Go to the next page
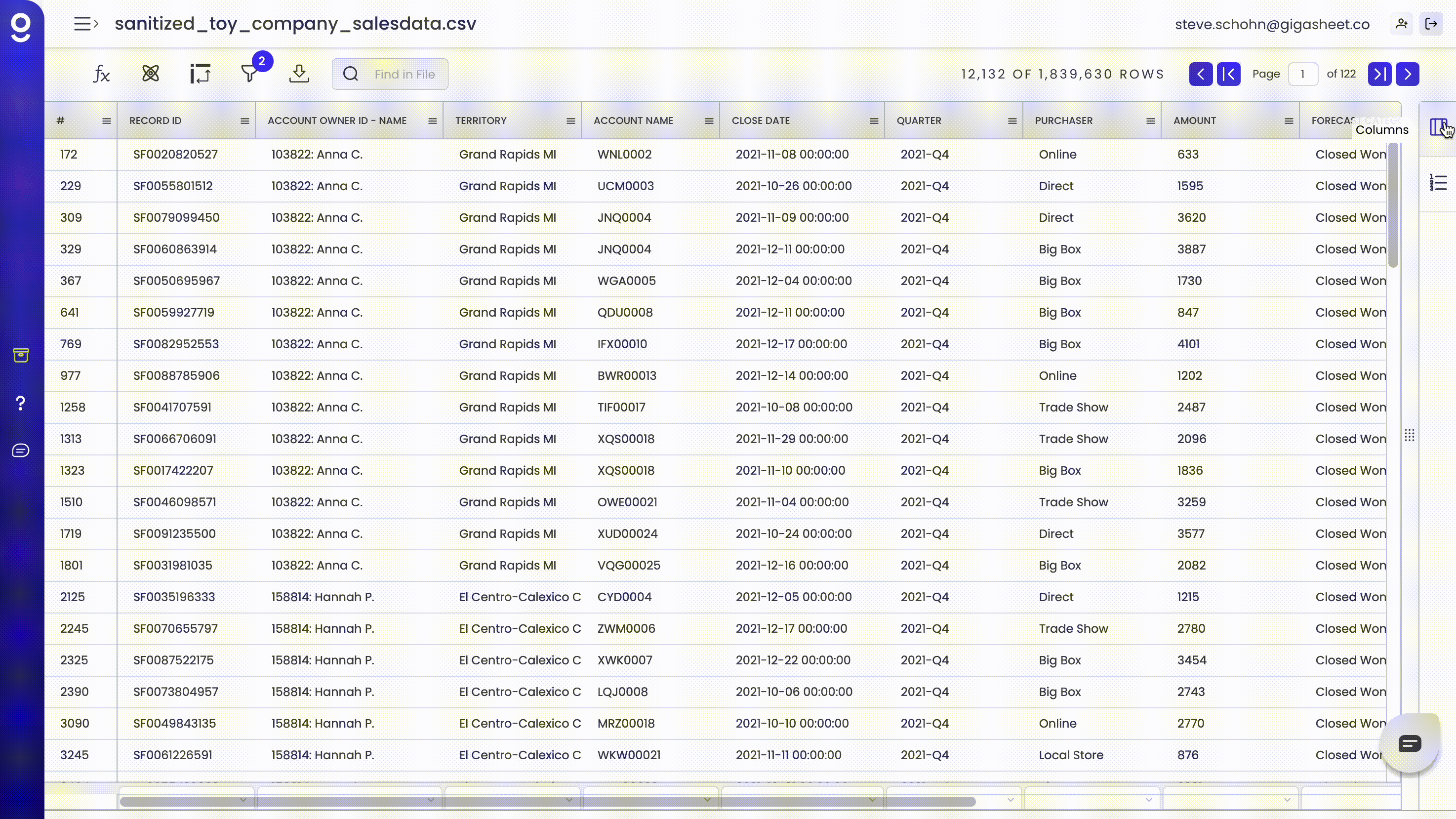This screenshot has height=819, width=1456. click(x=1408, y=74)
